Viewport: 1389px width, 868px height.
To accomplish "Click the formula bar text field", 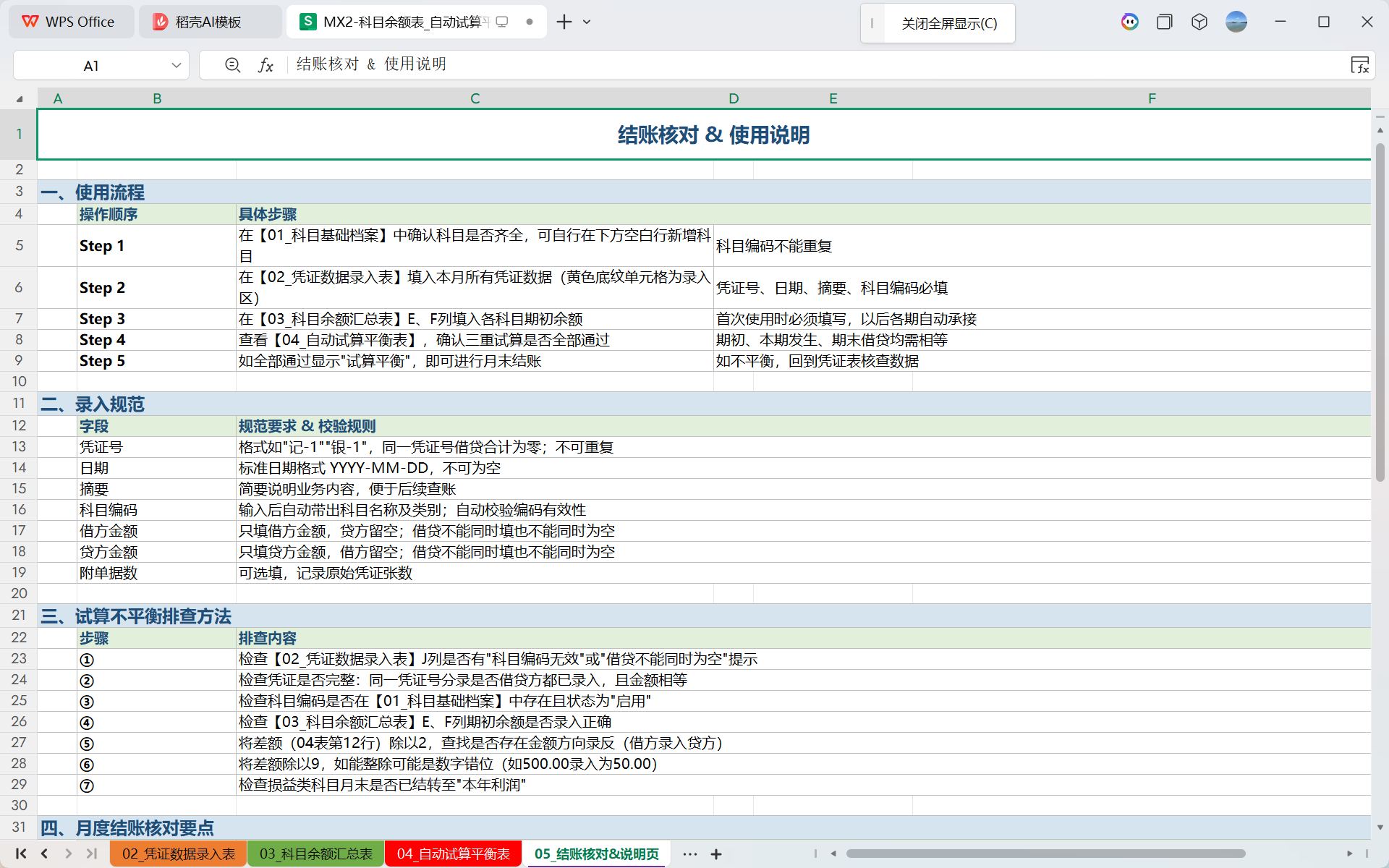I will tap(817, 65).
